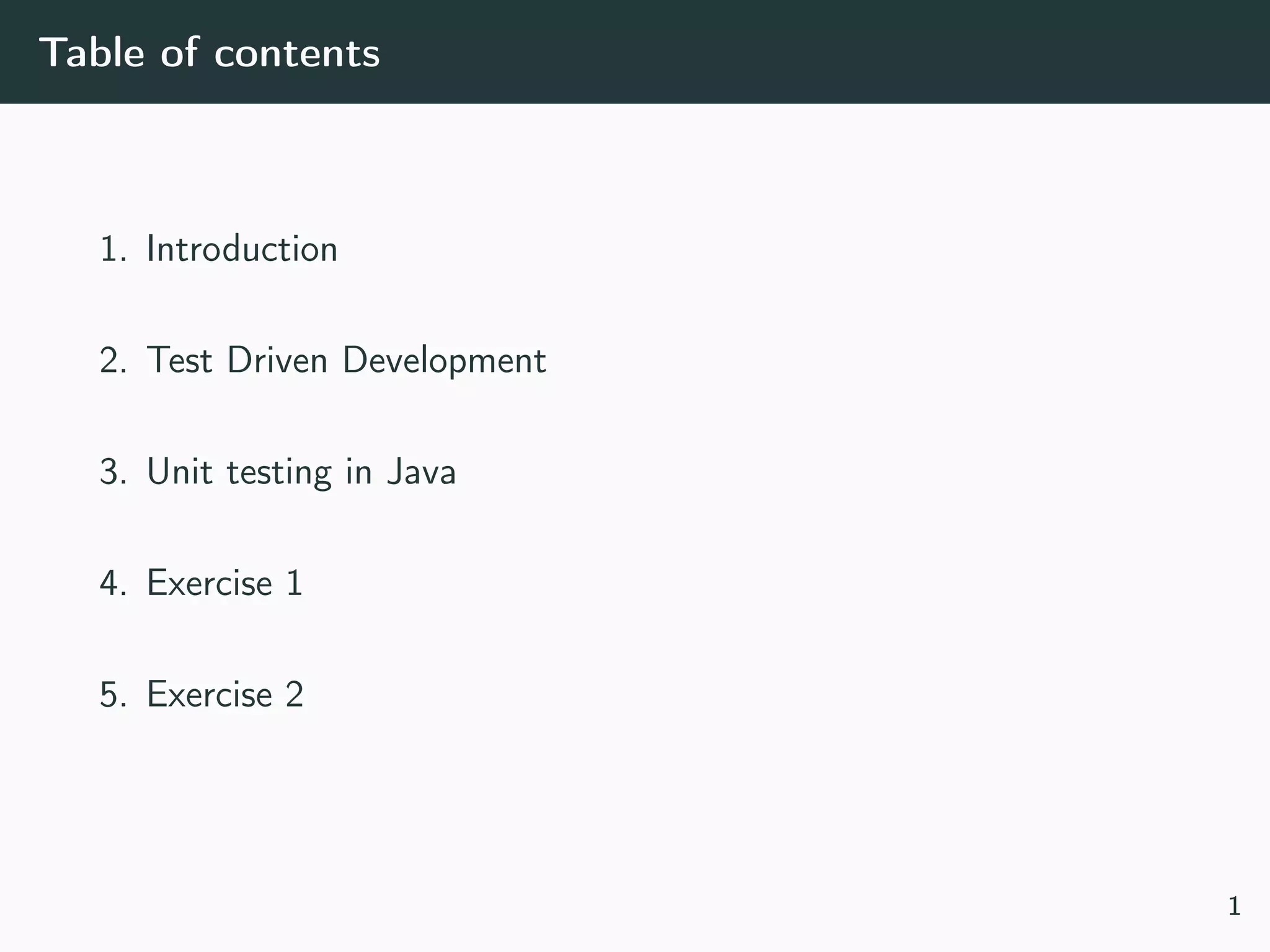The image size is (1270, 952).
Task: Click the word Java in item three
Action: [422, 472]
